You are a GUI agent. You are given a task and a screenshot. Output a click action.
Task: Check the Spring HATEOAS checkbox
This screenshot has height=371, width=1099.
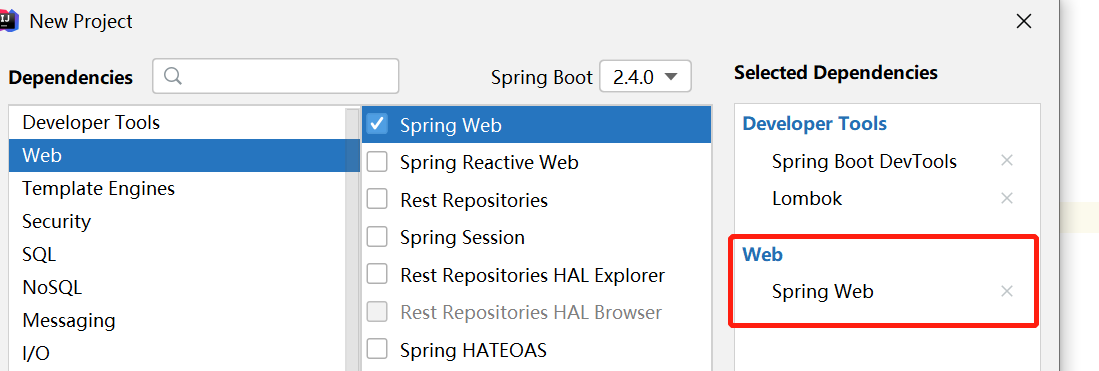[377, 349]
